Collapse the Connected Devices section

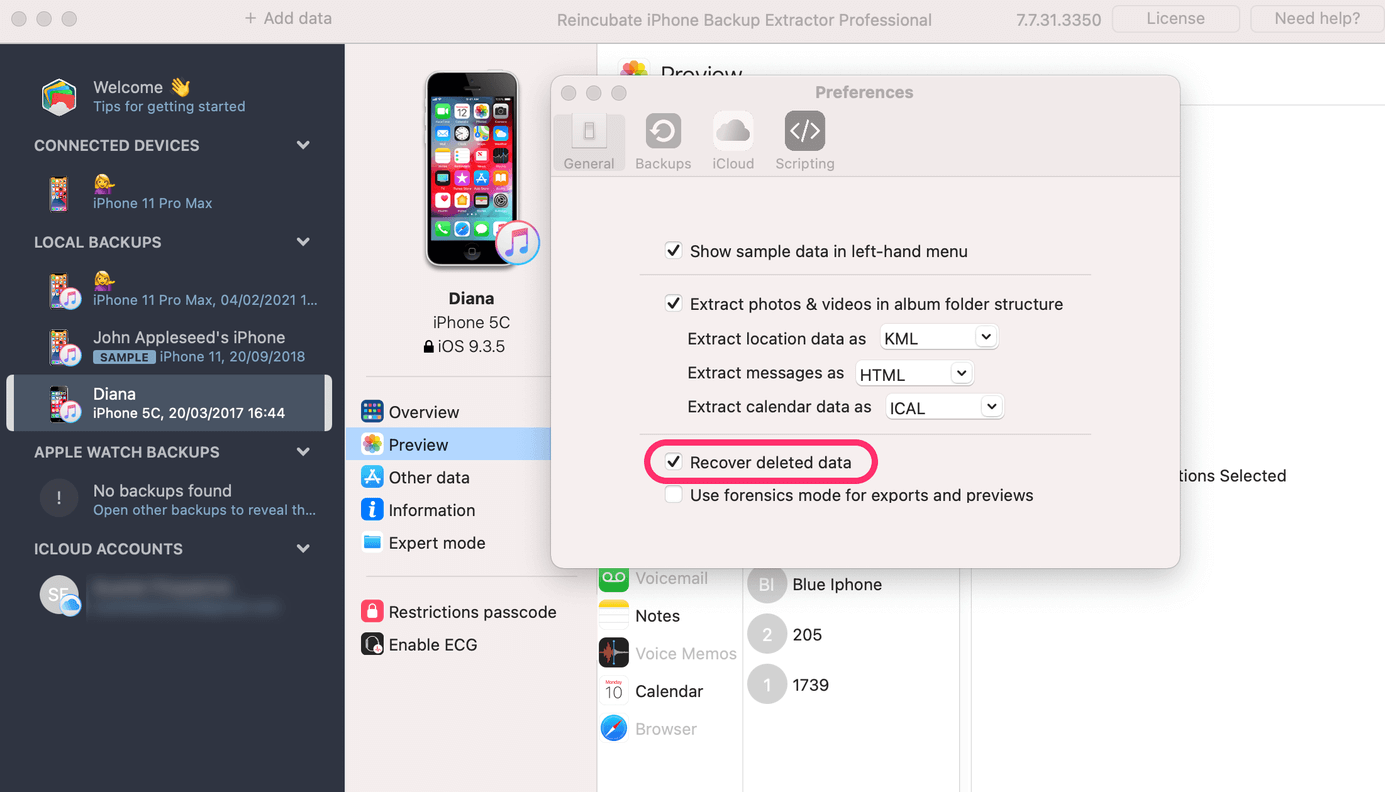303,145
